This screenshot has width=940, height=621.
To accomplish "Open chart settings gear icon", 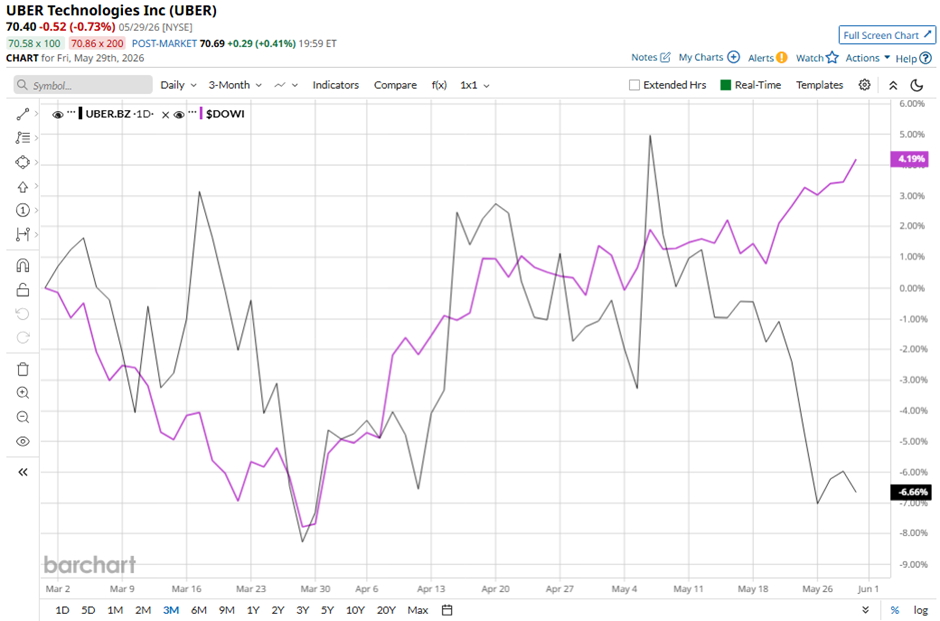I will coord(864,85).
